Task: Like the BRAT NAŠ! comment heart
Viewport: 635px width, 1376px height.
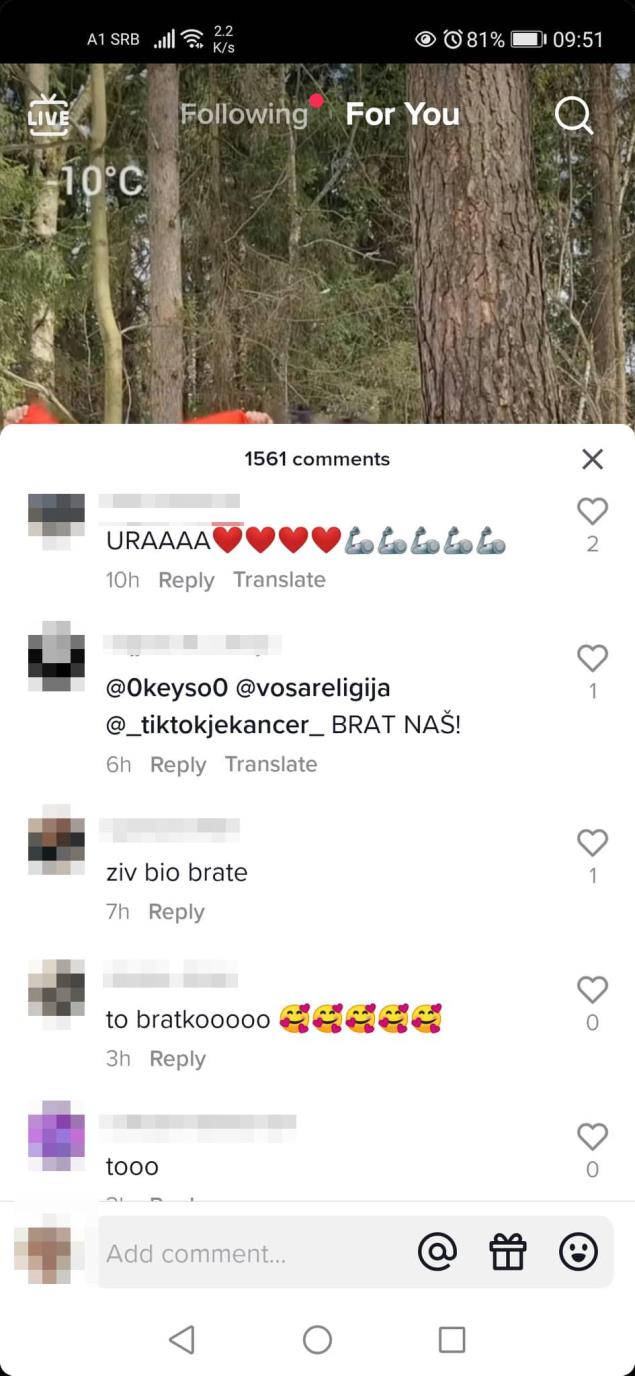Action: [593, 657]
